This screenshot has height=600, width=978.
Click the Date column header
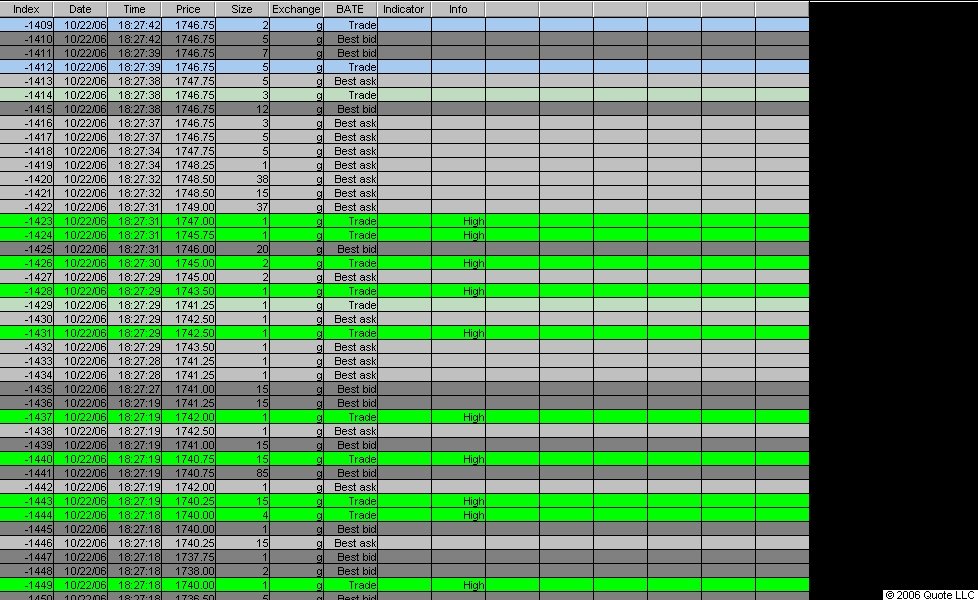(x=80, y=9)
